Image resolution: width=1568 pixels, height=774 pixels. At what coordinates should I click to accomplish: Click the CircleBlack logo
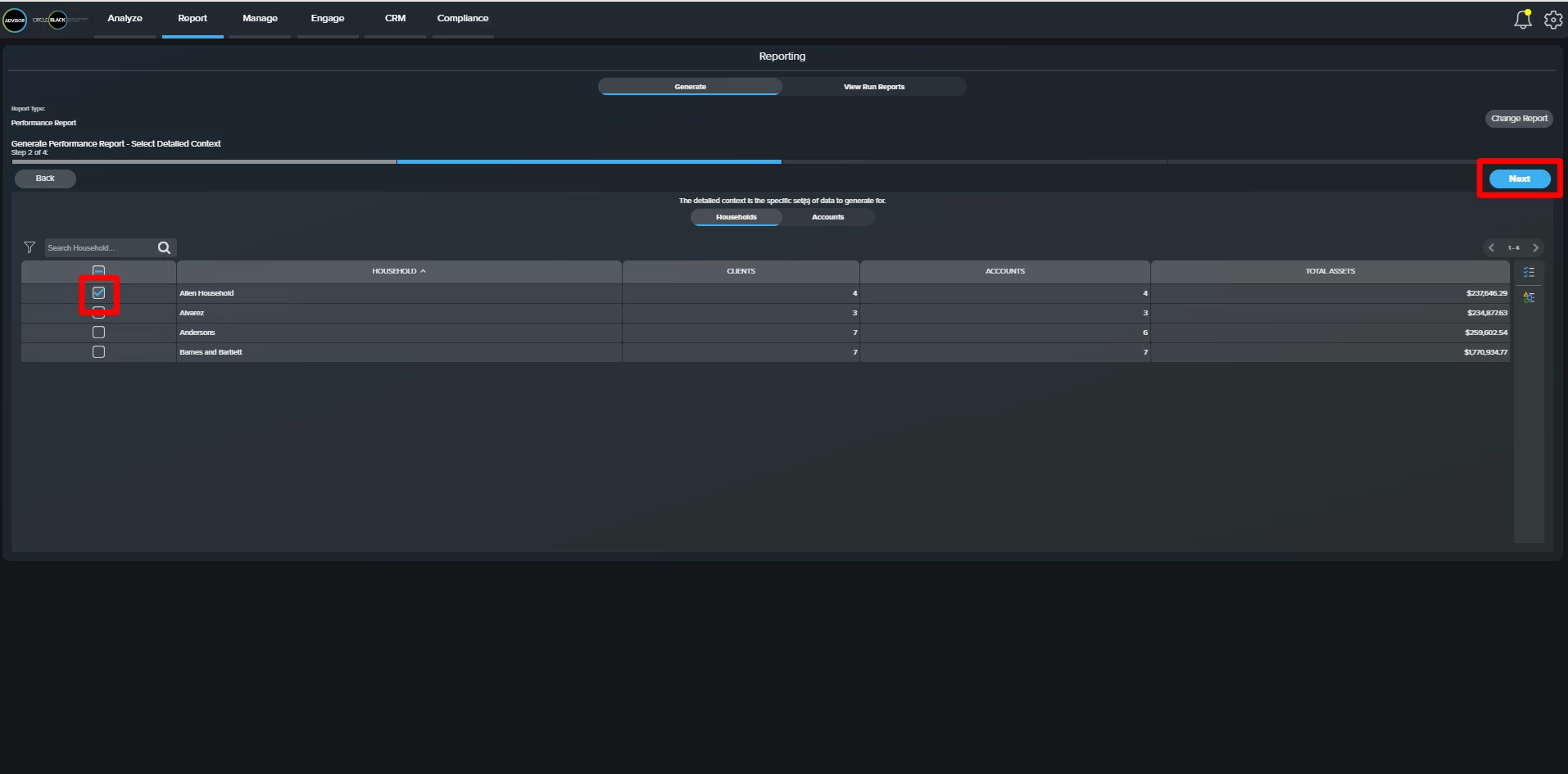tap(59, 20)
